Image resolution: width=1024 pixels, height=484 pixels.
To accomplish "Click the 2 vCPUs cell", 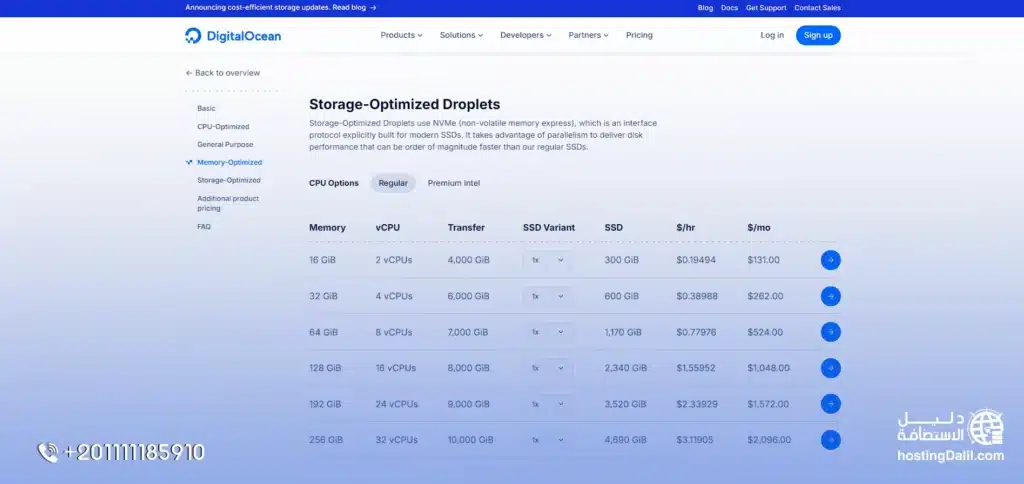I will (394, 260).
